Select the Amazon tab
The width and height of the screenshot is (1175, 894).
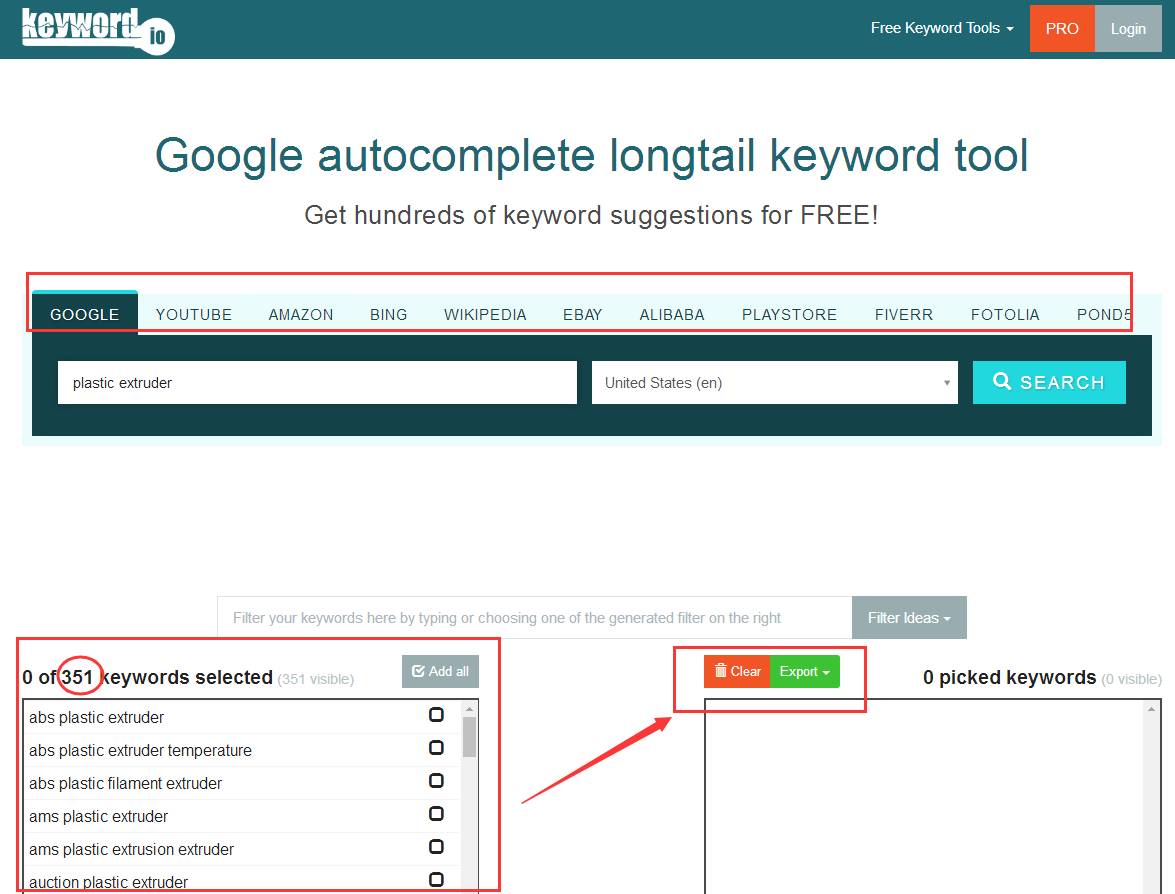[301, 314]
